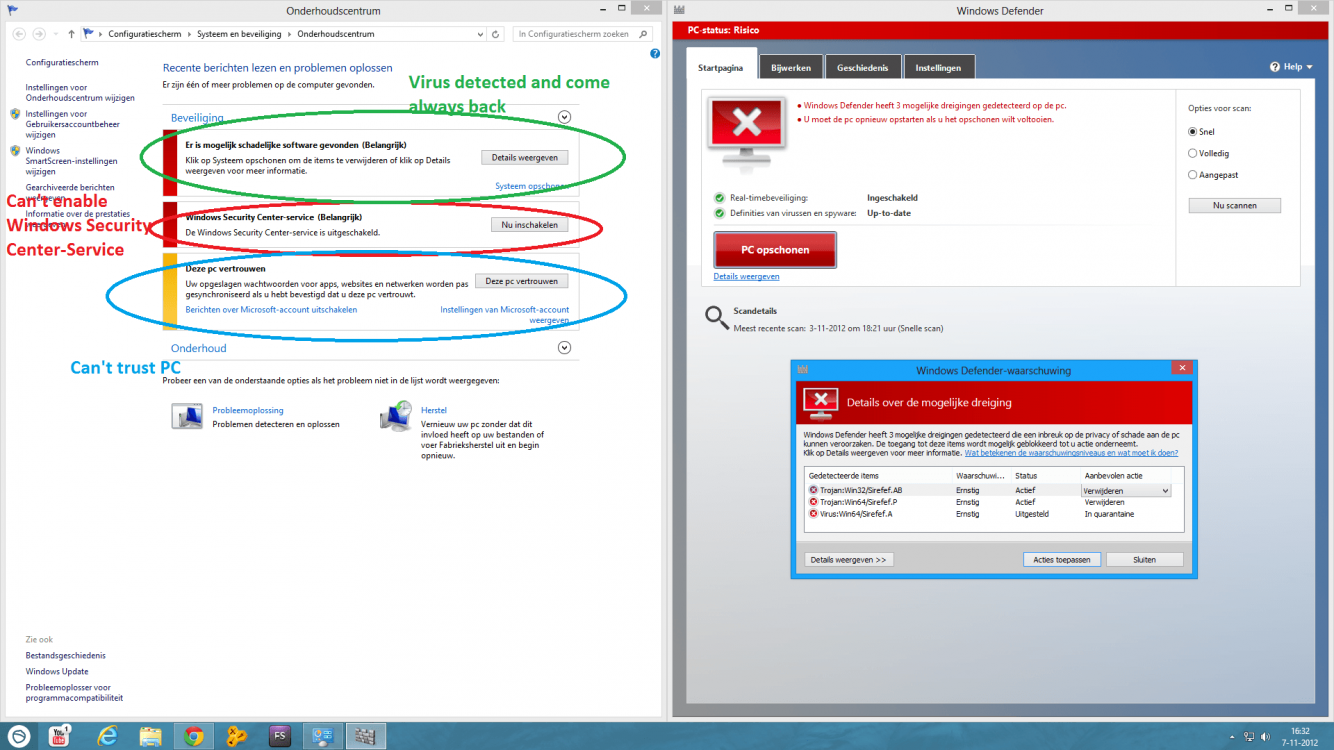The width and height of the screenshot is (1334, 750).
Task: Click the Details weergeven >> button
Action: click(x=848, y=560)
